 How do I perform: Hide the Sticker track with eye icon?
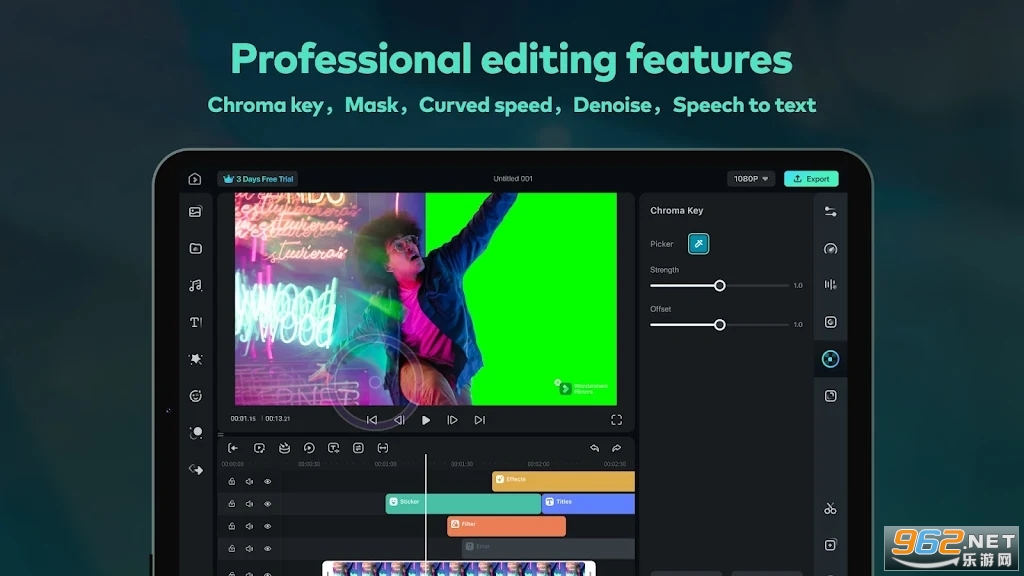click(268, 504)
